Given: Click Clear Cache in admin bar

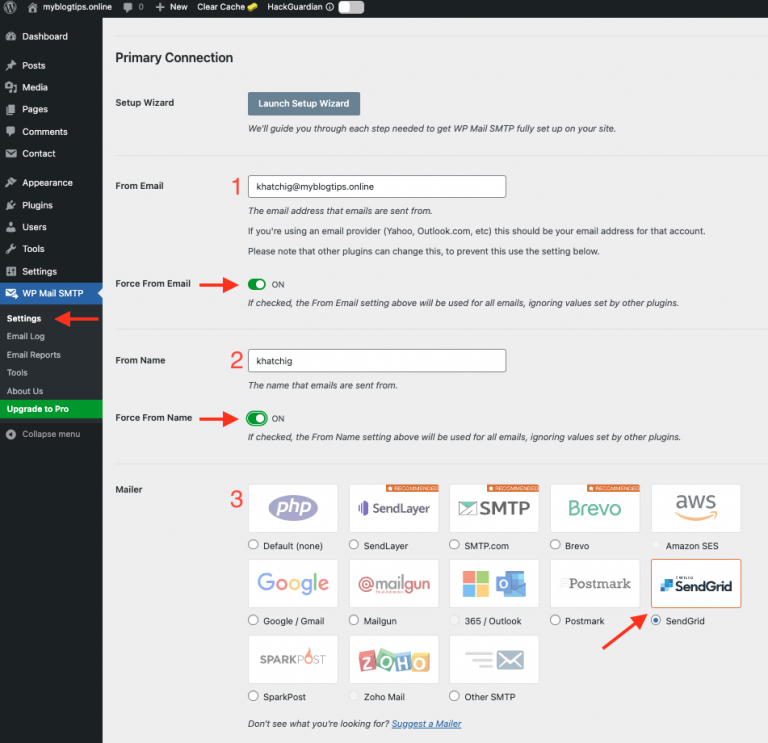Looking at the screenshot, I should (x=227, y=7).
